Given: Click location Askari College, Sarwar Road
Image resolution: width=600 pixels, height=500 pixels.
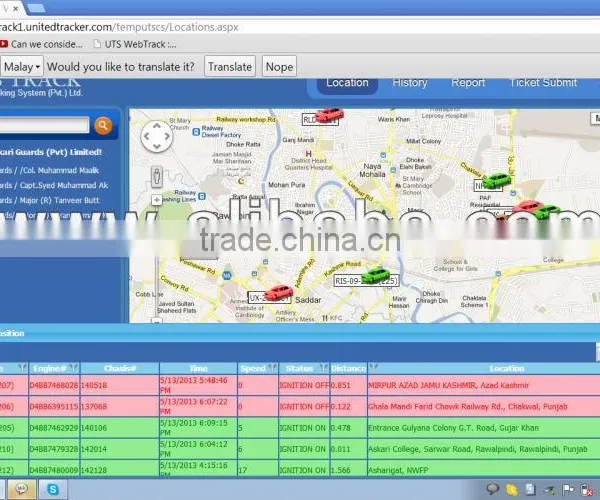Looking at the screenshot, I should (478, 449).
